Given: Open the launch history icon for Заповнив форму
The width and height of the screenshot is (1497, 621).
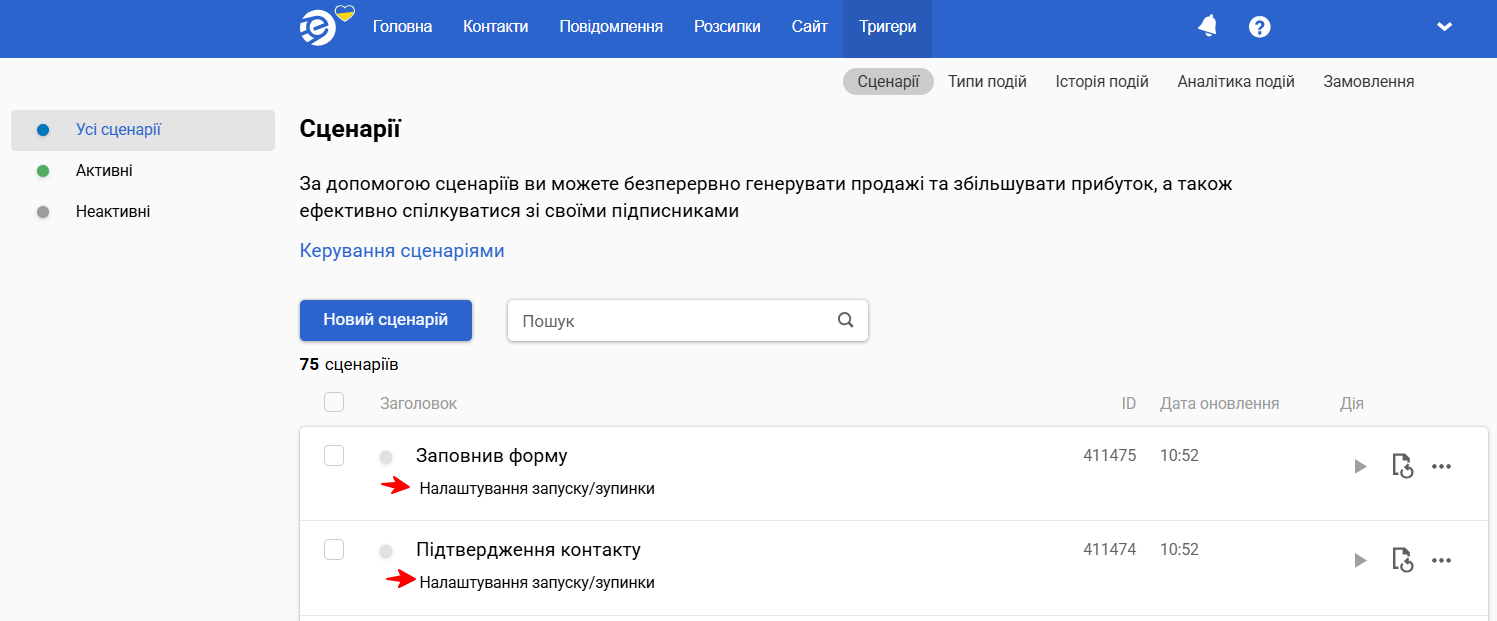Looking at the screenshot, I should click(x=1402, y=466).
